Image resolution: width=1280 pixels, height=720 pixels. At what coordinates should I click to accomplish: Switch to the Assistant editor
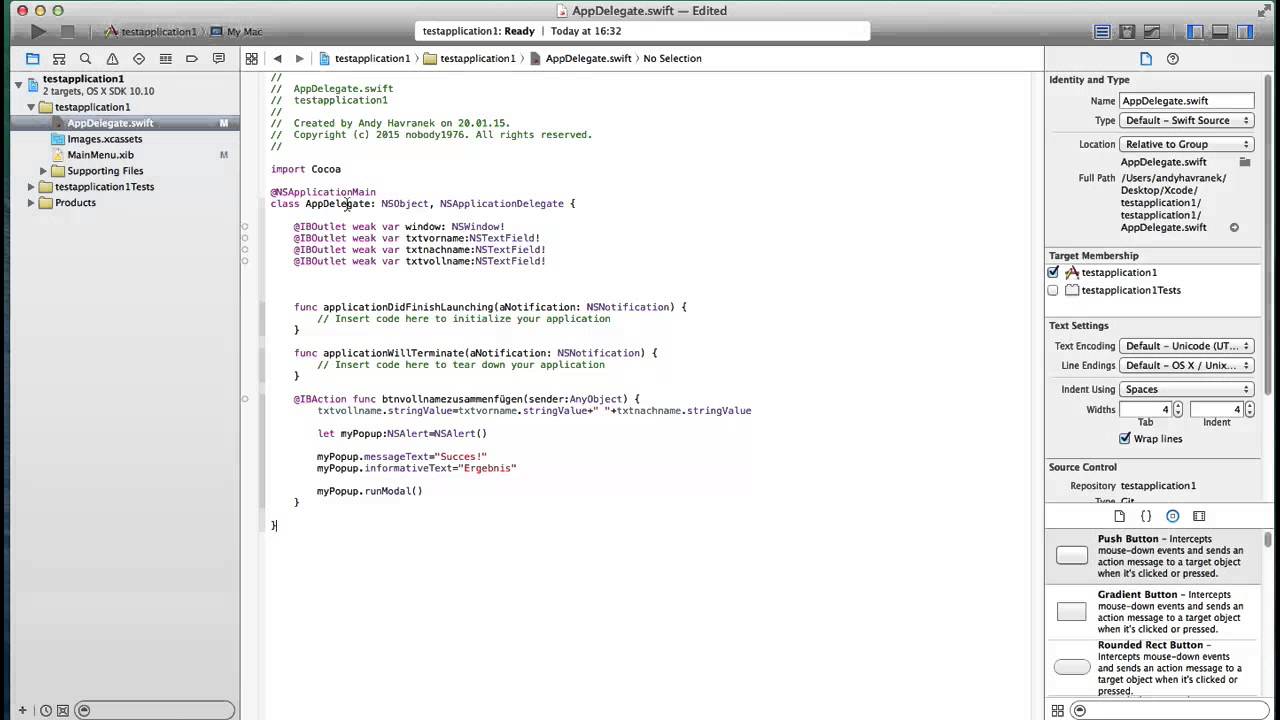1127,32
